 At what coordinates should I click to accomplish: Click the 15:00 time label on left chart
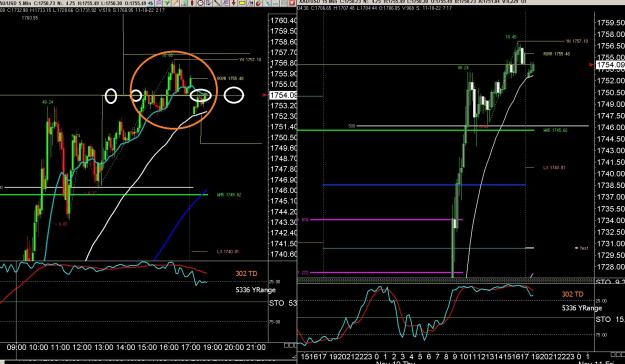pyautogui.click(x=147, y=348)
